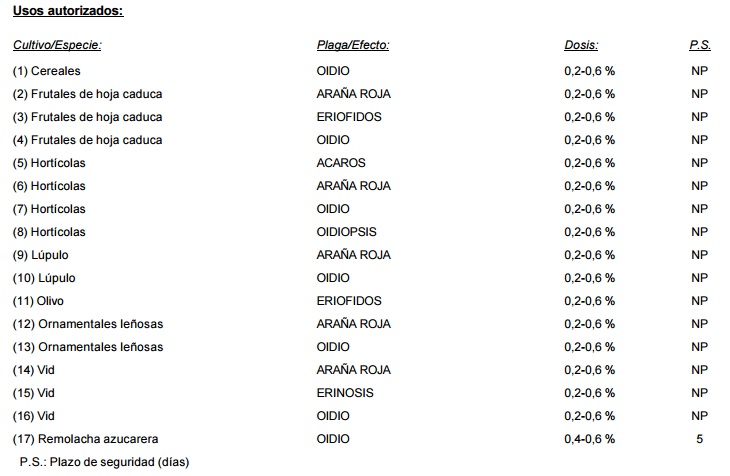Select '(17) Remolacha azucarera' entry

pyautogui.click(x=85, y=439)
